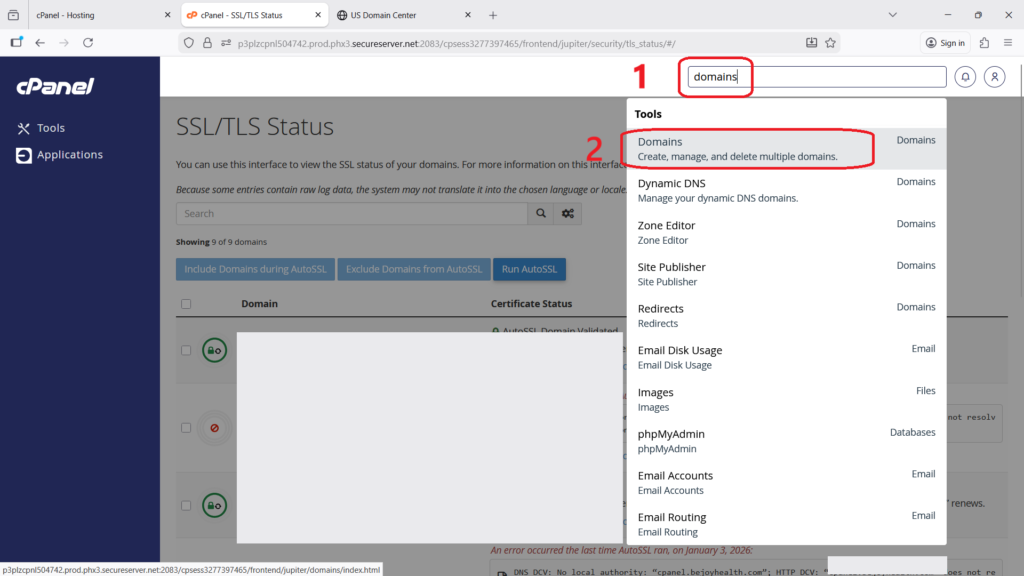The height and width of the screenshot is (576, 1024).
Task: Open Applications from the sidebar
Action: click(69, 155)
